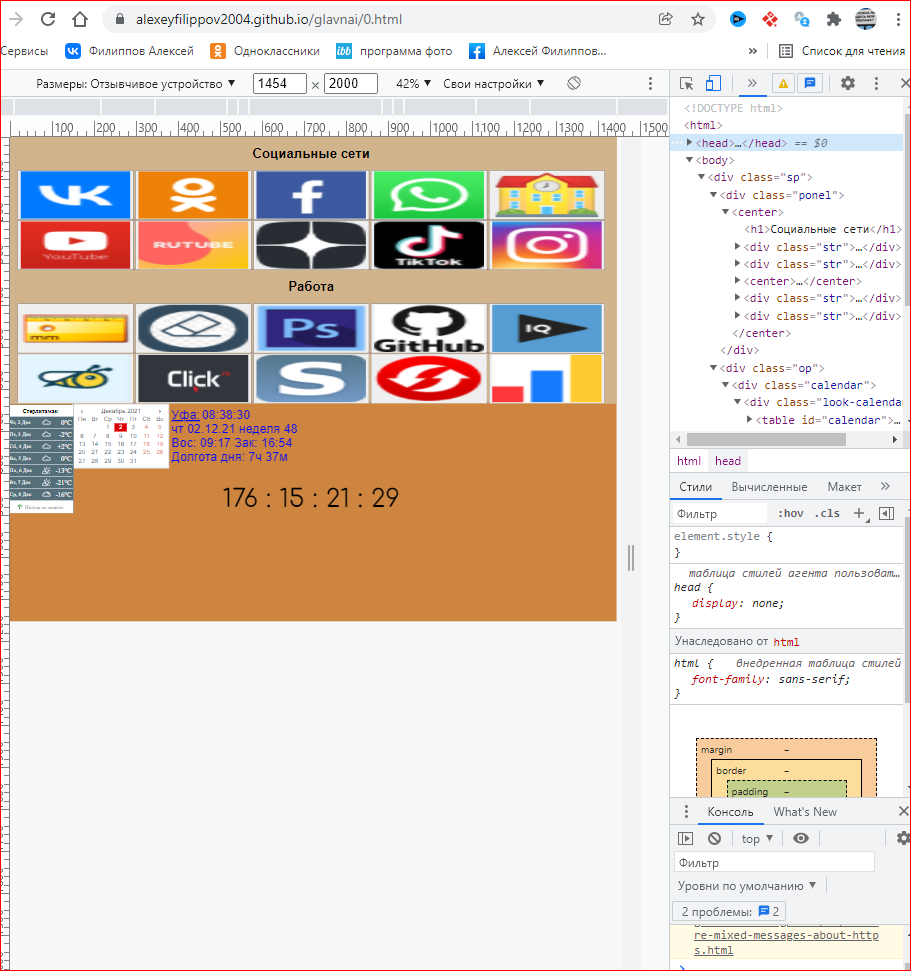Viewport: 911px width, 971px height.
Task: Expand the table id="calendar" node
Action: click(749, 419)
